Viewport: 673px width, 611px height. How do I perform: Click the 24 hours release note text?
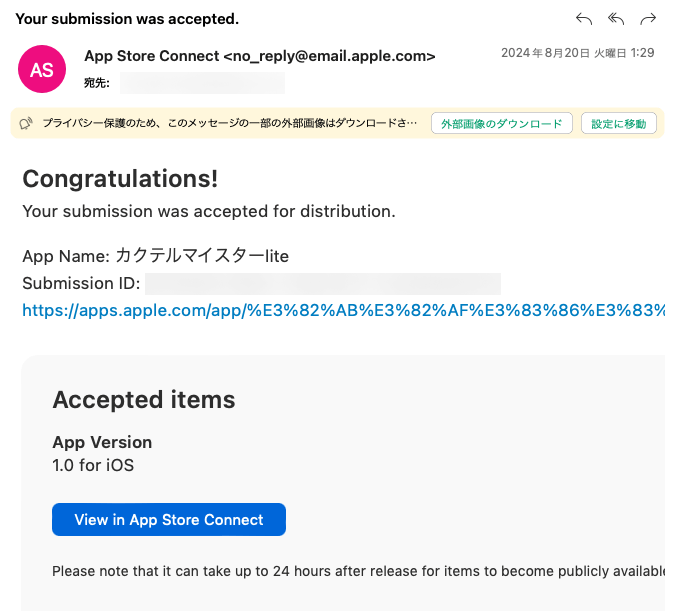[358, 571]
